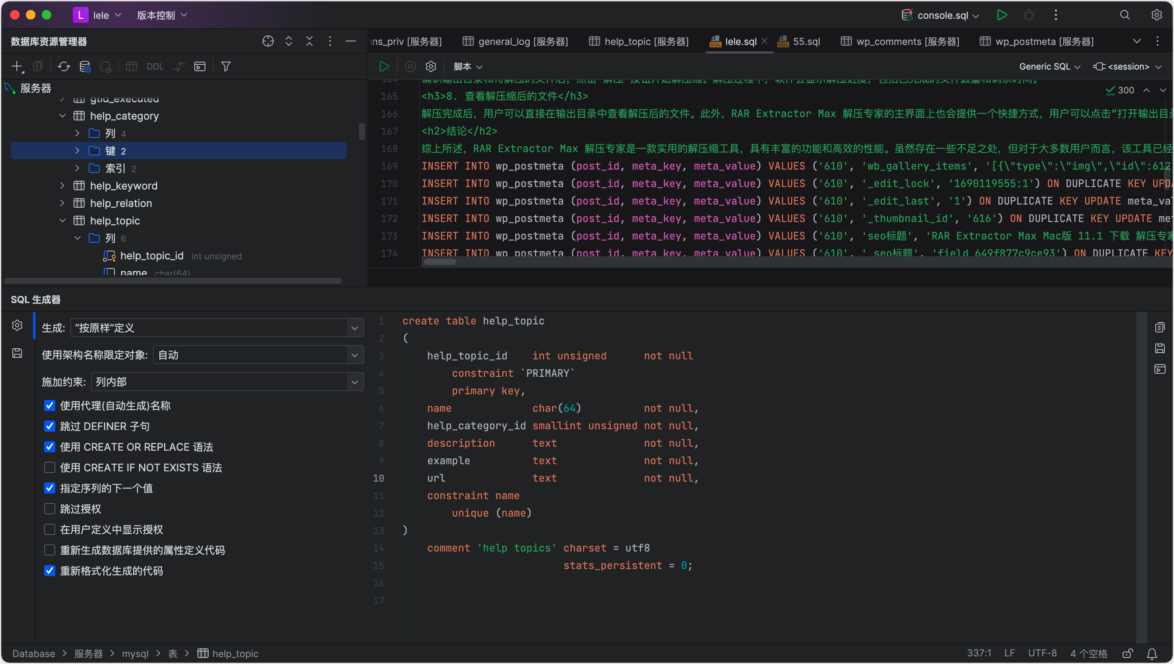
Task: Open <session> selector dropdown
Action: [1128, 67]
